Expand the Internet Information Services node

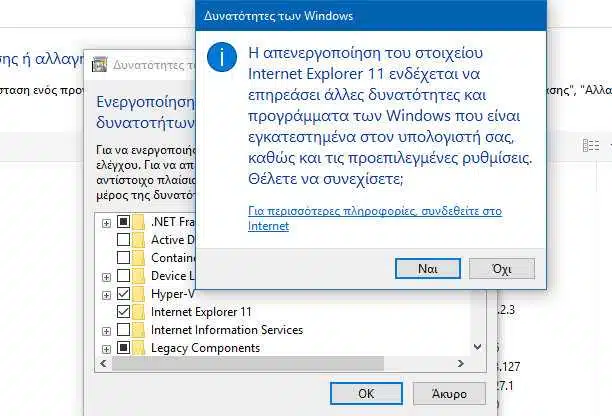click(106, 331)
